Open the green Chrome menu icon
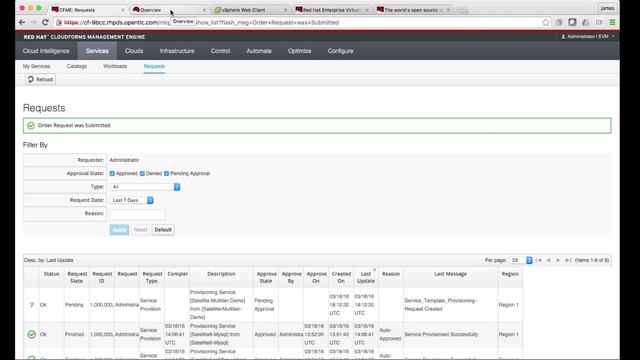This screenshot has height=360, width=640. [612, 22]
